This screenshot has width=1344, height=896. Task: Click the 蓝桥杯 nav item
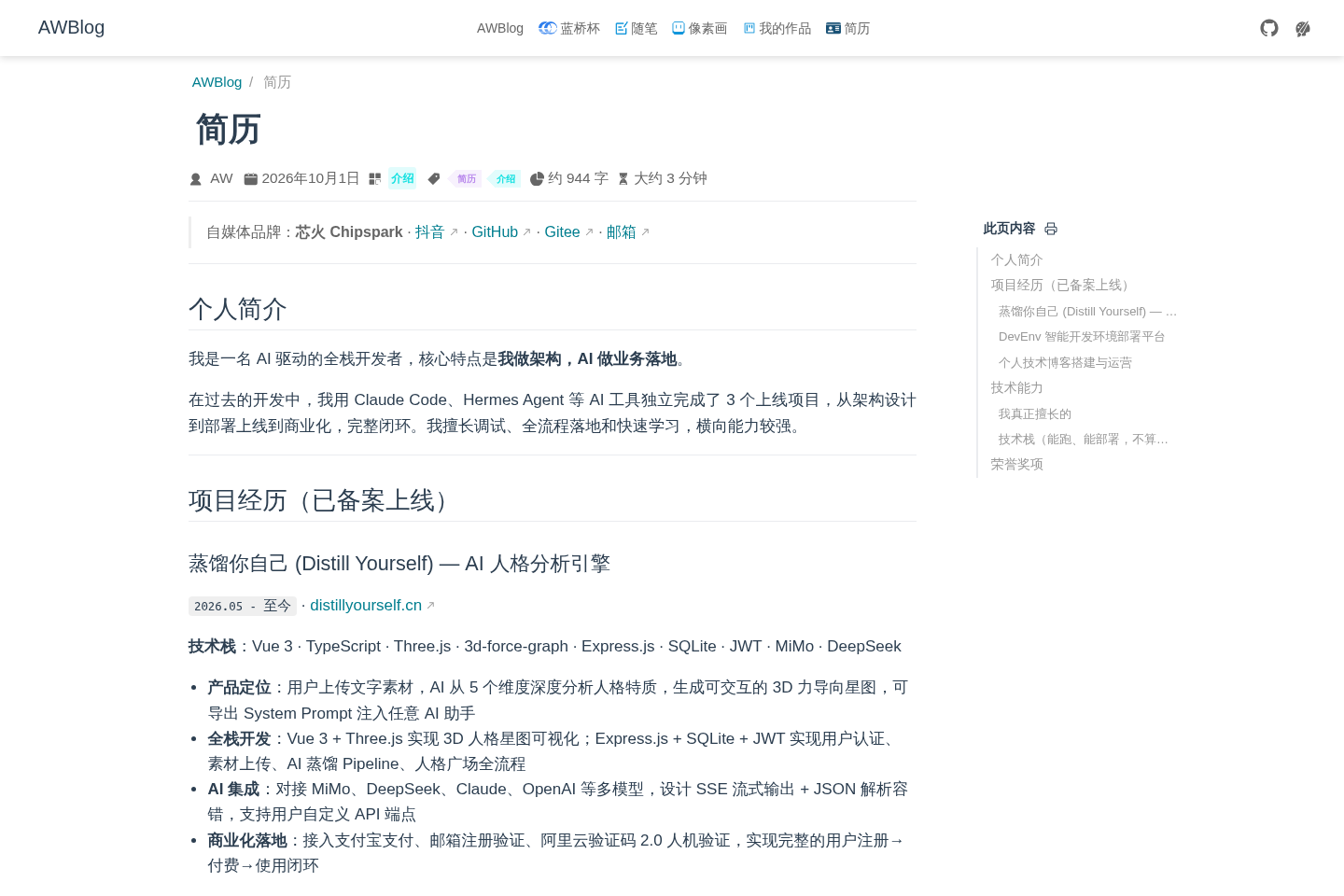[569, 28]
